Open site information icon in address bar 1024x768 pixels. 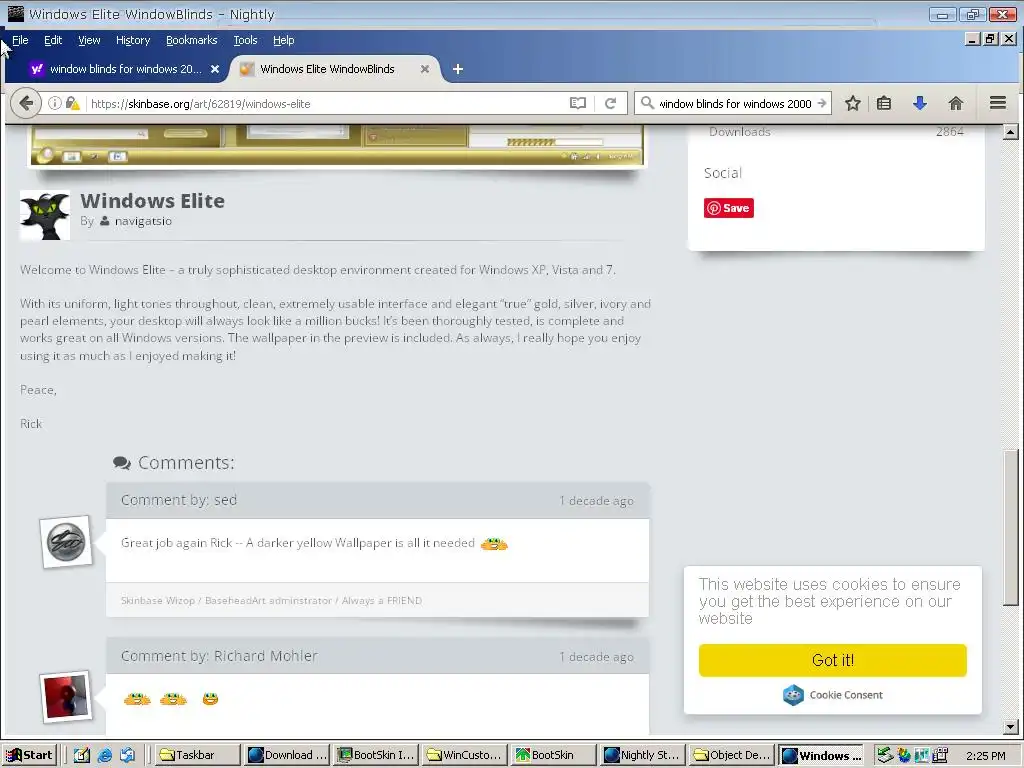point(55,103)
